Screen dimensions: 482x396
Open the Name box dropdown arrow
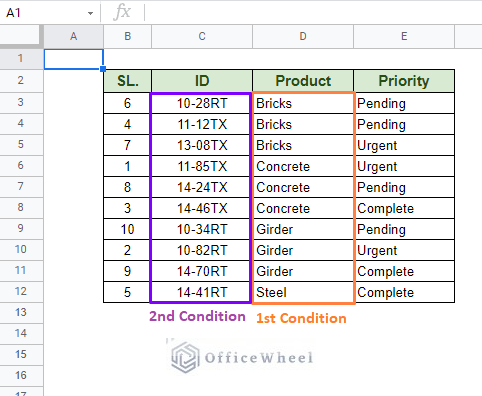[90, 13]
